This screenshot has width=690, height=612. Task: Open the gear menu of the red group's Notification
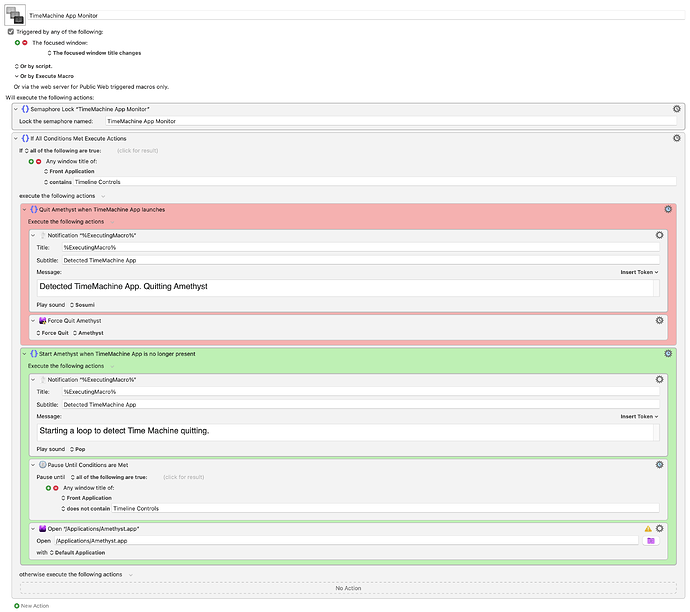[x=659, y=235]
